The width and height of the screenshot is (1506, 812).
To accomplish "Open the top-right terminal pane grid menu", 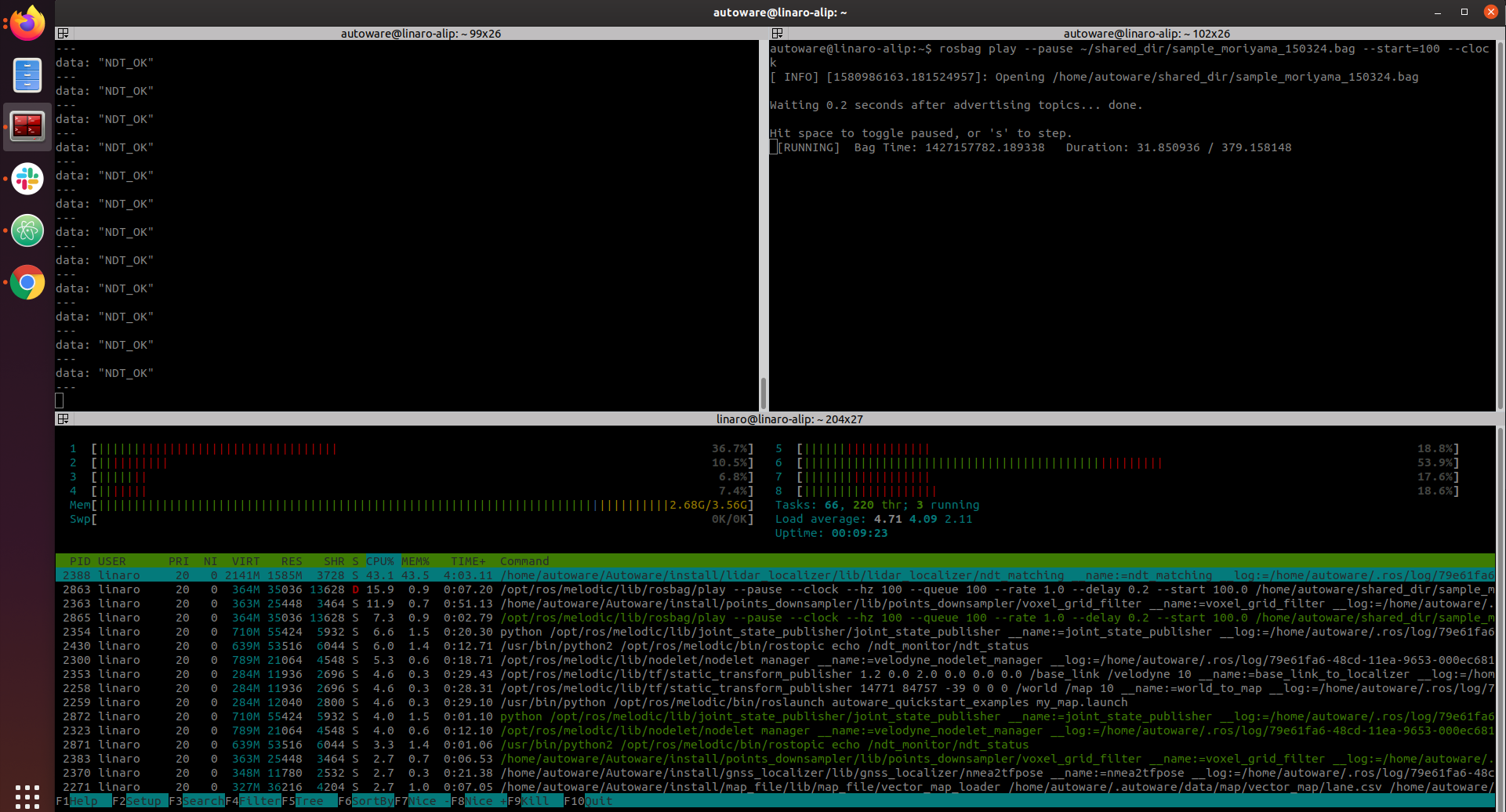I will click(x=777, y=34).
